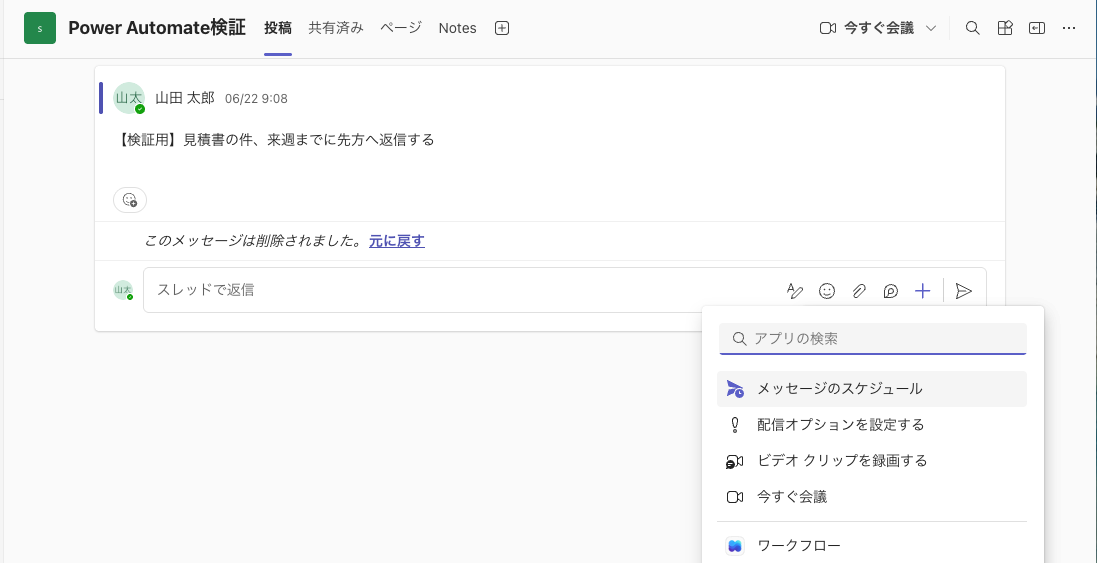This screenshot has height=563, width=1097.
Task: Open the text formatting pen icon
Action: 795,291
